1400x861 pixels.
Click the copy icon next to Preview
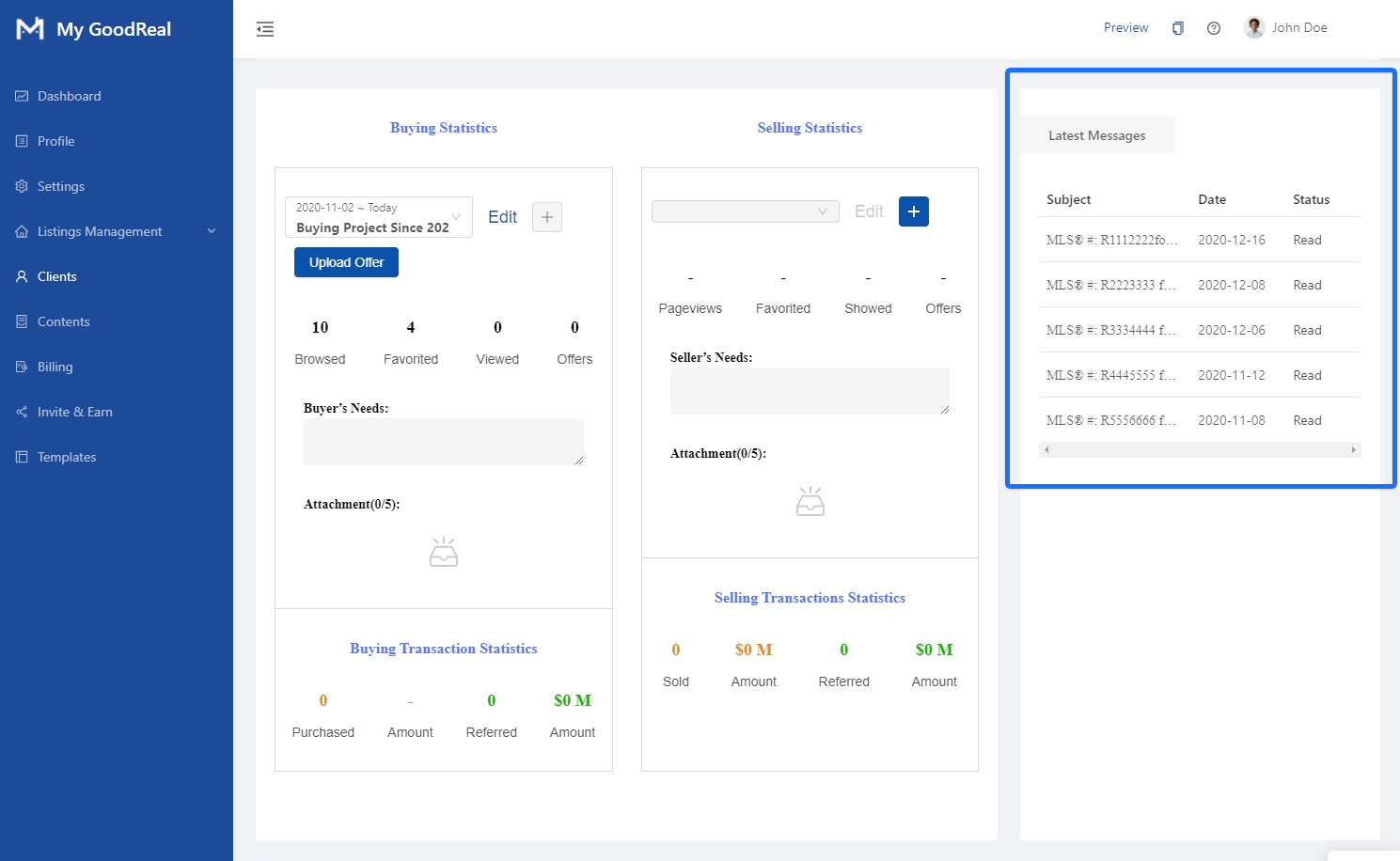coord(1177,28)
